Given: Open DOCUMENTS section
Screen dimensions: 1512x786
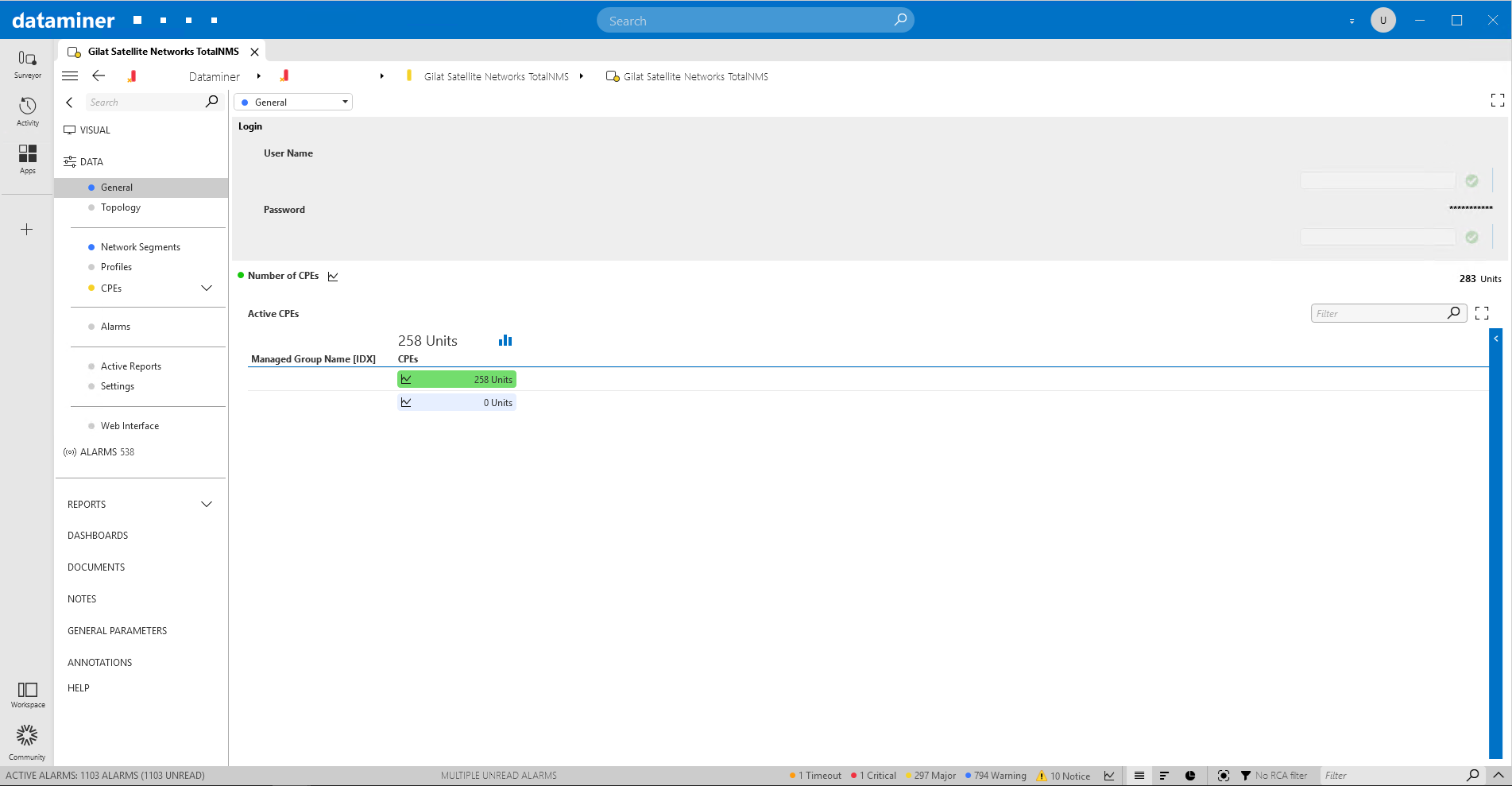Looking at the screenshot, I should pyautogui.click(x=96, y=567).
